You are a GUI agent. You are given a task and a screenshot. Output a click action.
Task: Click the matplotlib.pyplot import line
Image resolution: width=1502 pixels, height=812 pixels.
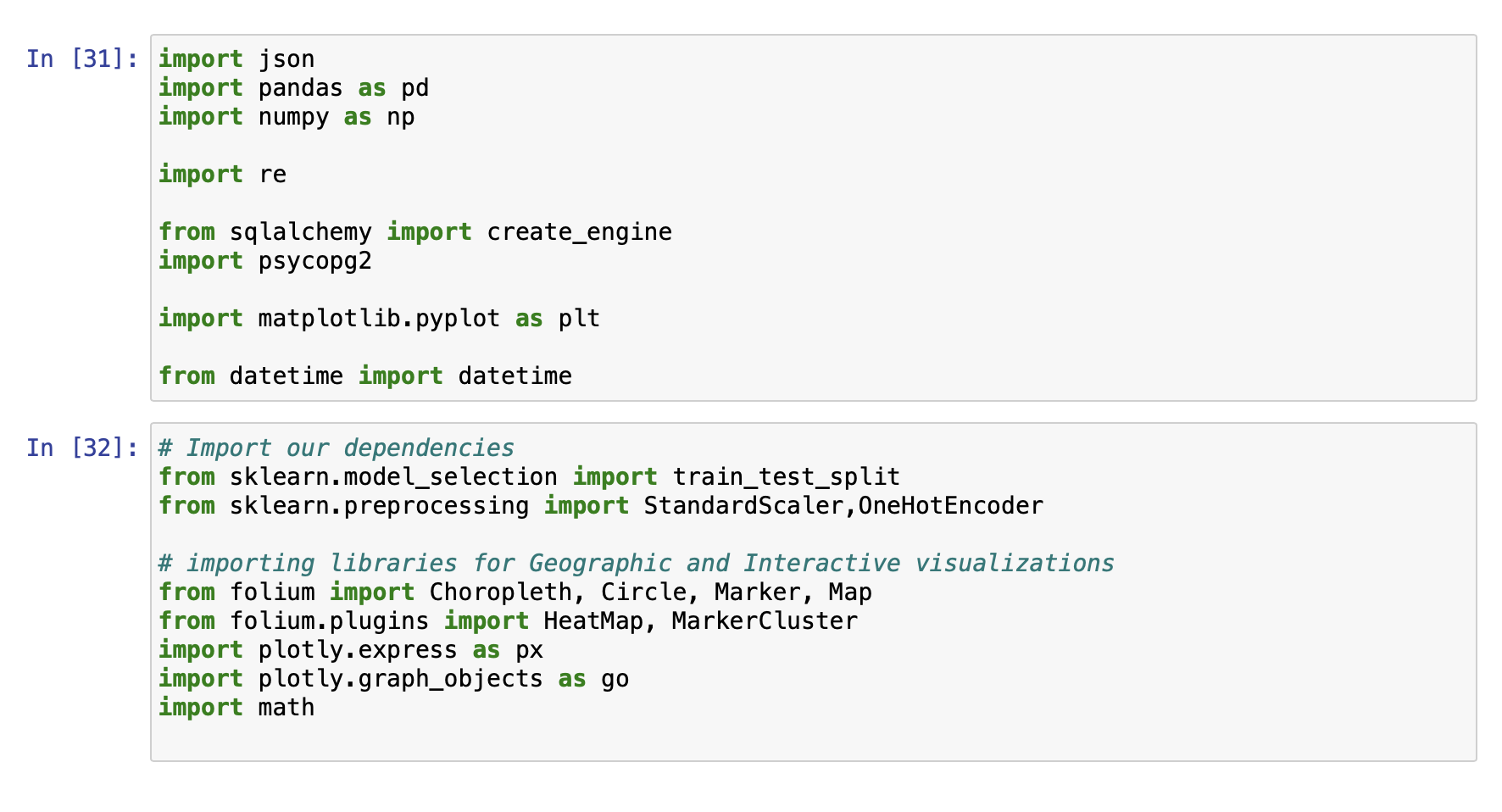coord(379,318)
